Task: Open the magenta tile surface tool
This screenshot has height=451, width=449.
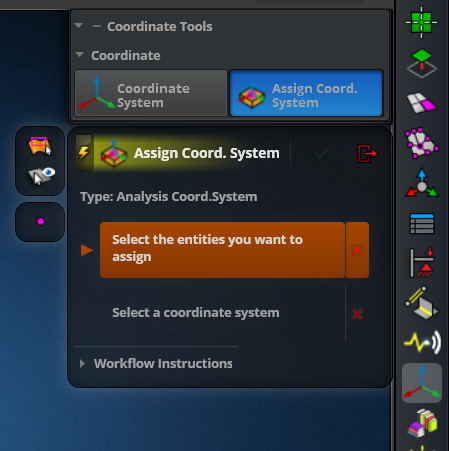Action: pyautogui.click(x=422, y=103)
